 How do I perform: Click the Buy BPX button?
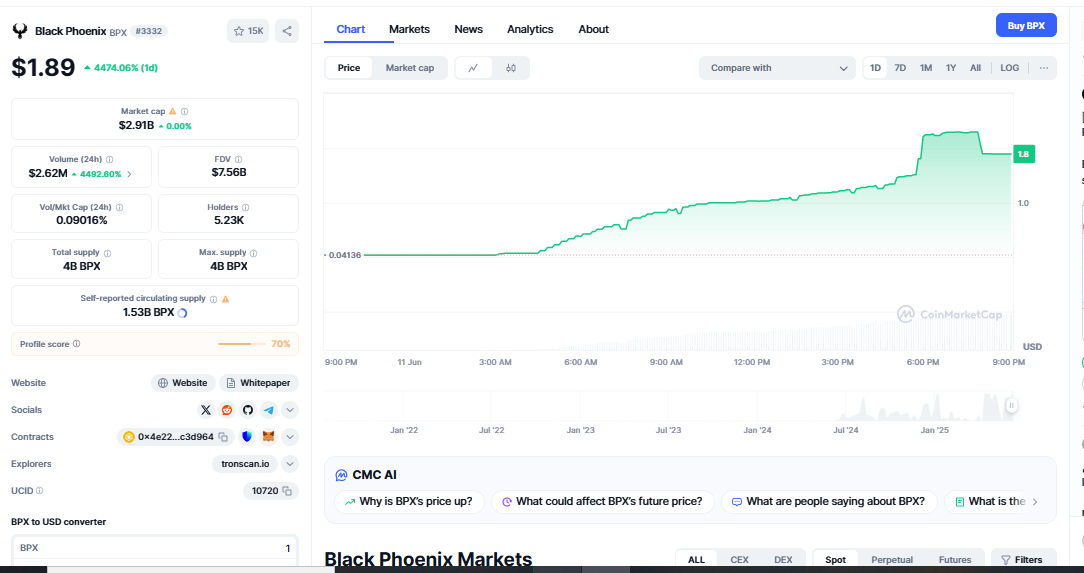pyautogui.click(x=1026, y=26)
